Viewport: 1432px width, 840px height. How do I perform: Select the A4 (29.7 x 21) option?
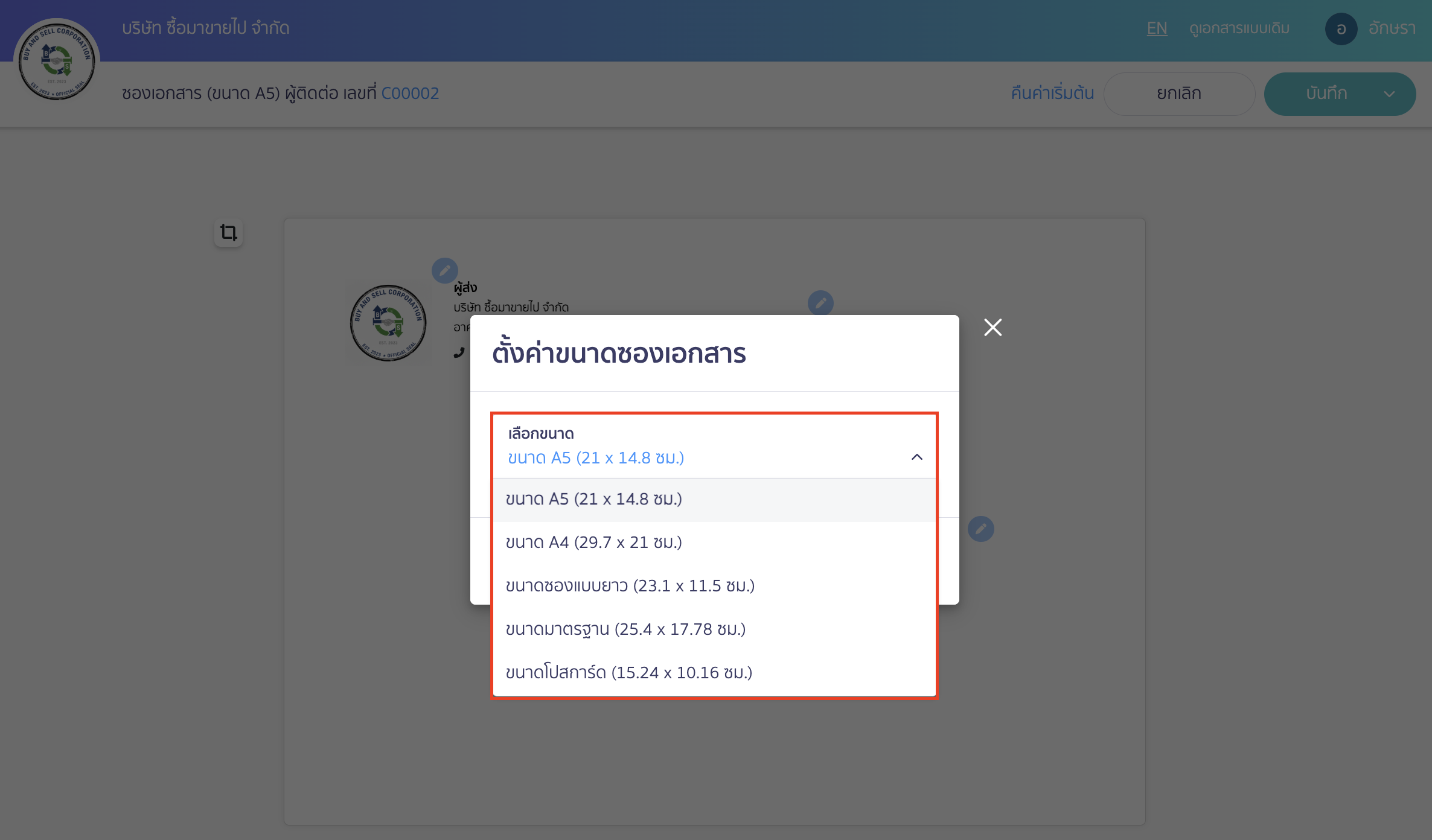(x=594, y=542)
